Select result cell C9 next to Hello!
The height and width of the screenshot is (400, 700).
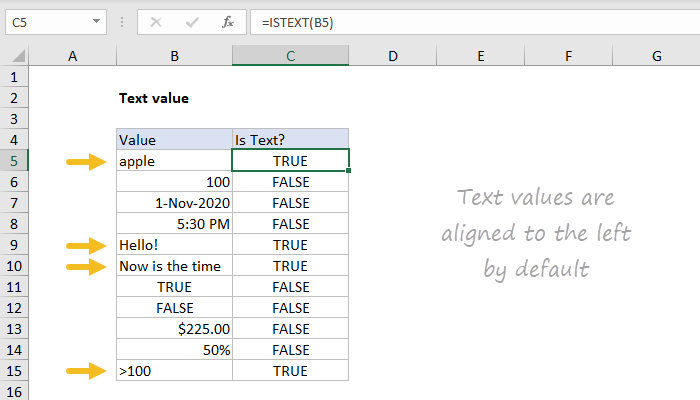coord(291,245)
